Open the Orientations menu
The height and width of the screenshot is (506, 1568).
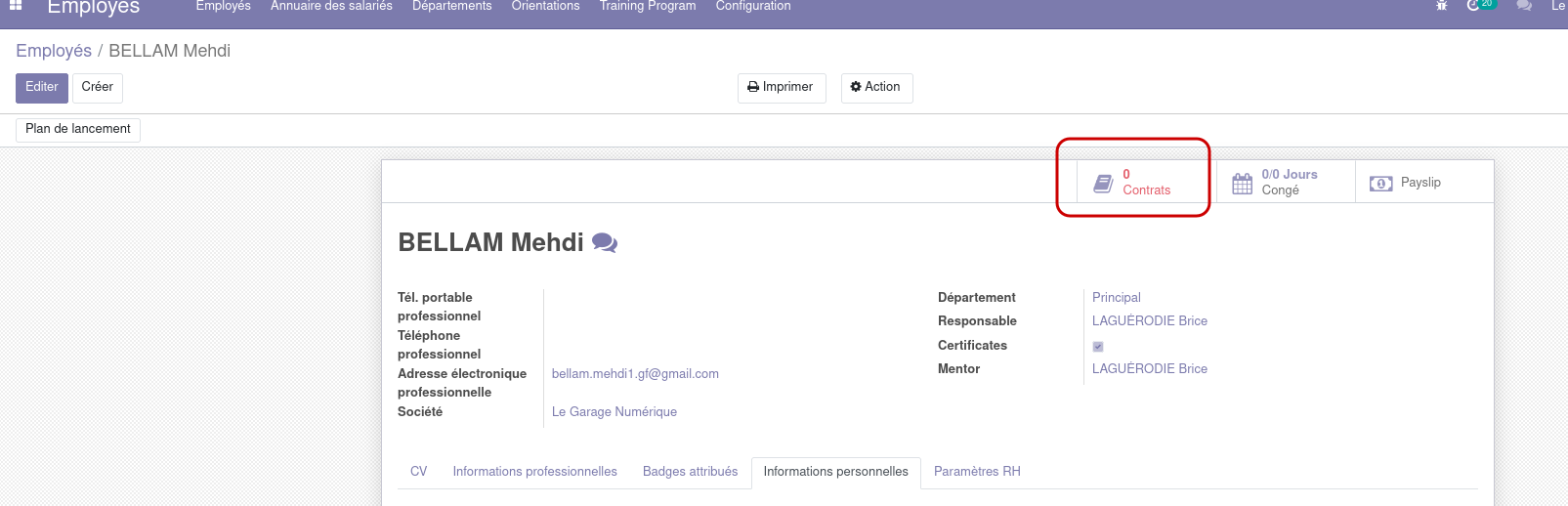pos(545,6)
